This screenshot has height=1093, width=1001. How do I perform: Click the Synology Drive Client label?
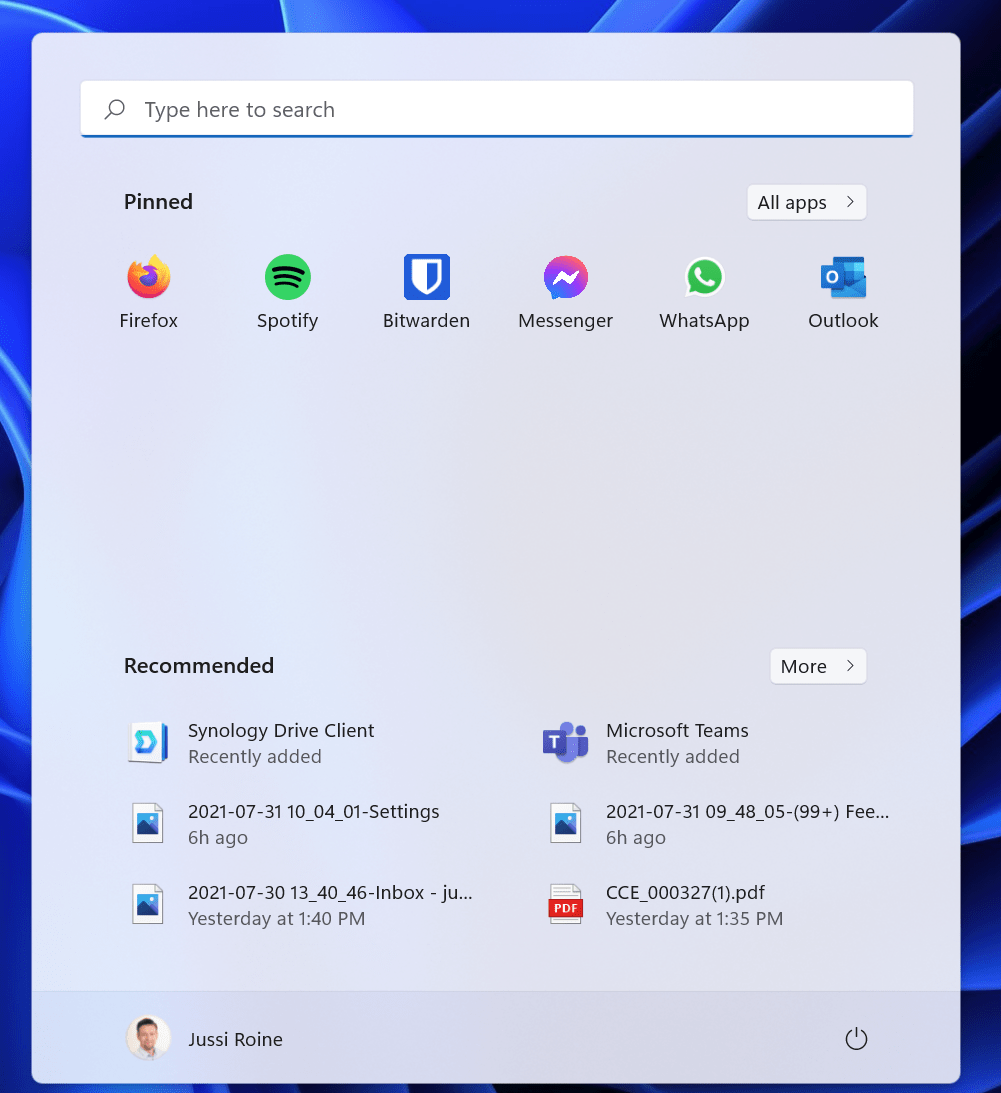(x=281, y=731)
